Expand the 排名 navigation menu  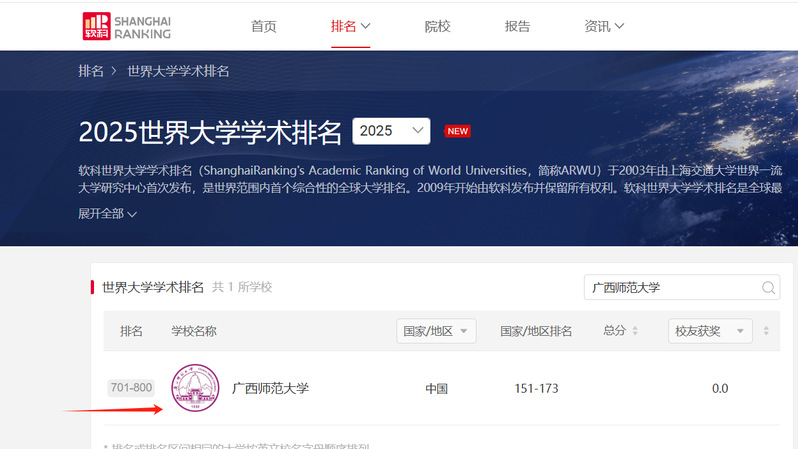(x=350, y=26)
